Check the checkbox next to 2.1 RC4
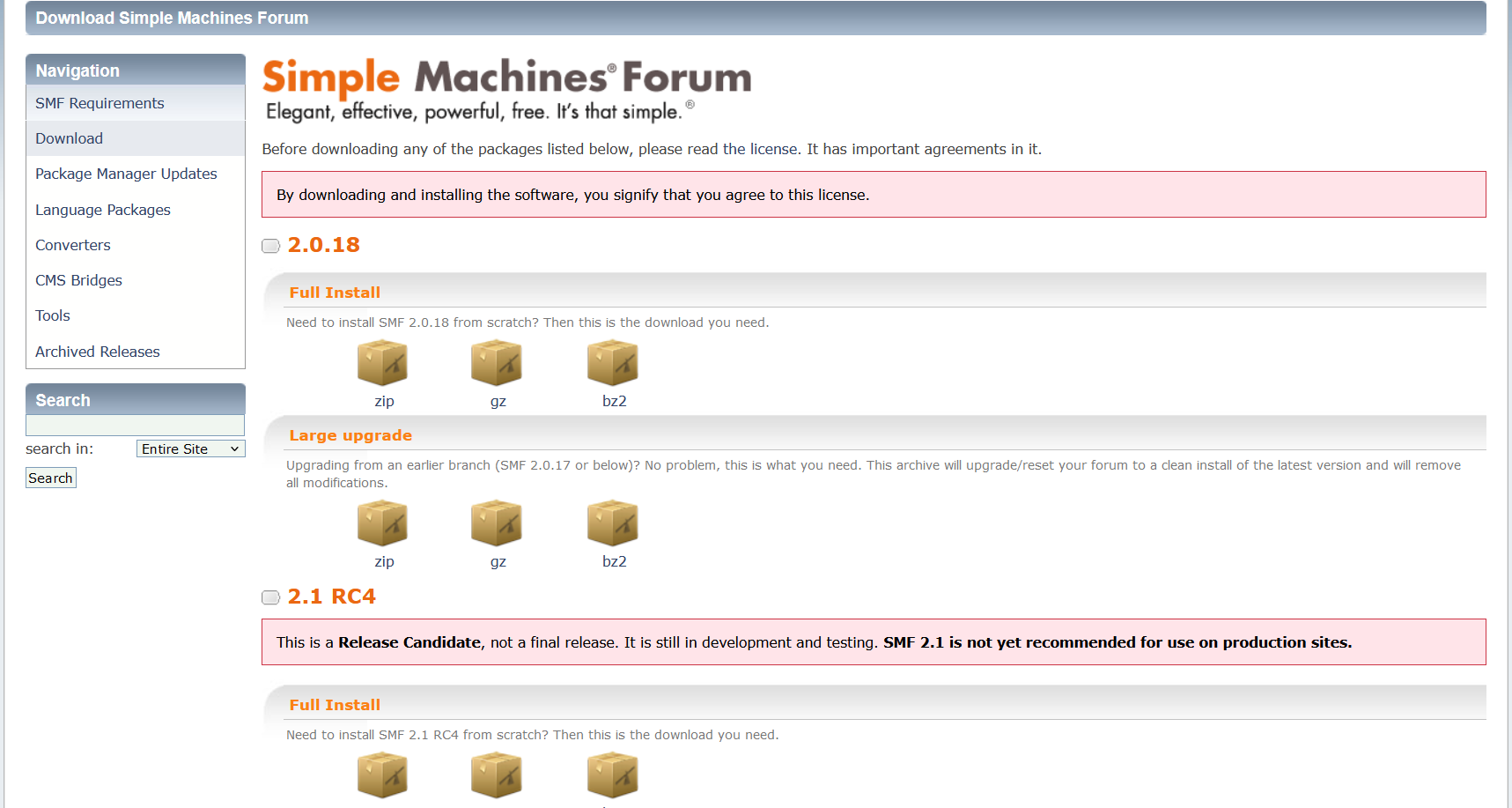 [269, 597]
